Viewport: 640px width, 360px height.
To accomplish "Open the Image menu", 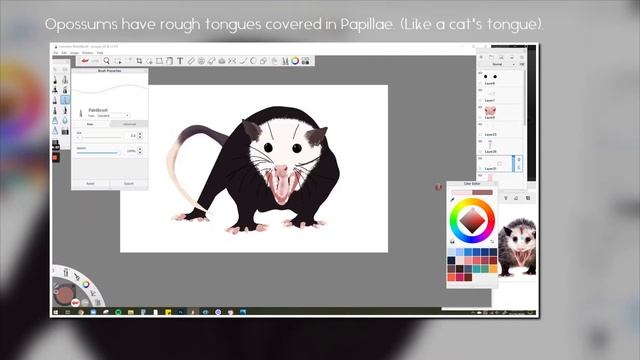I will pos(74,53).
